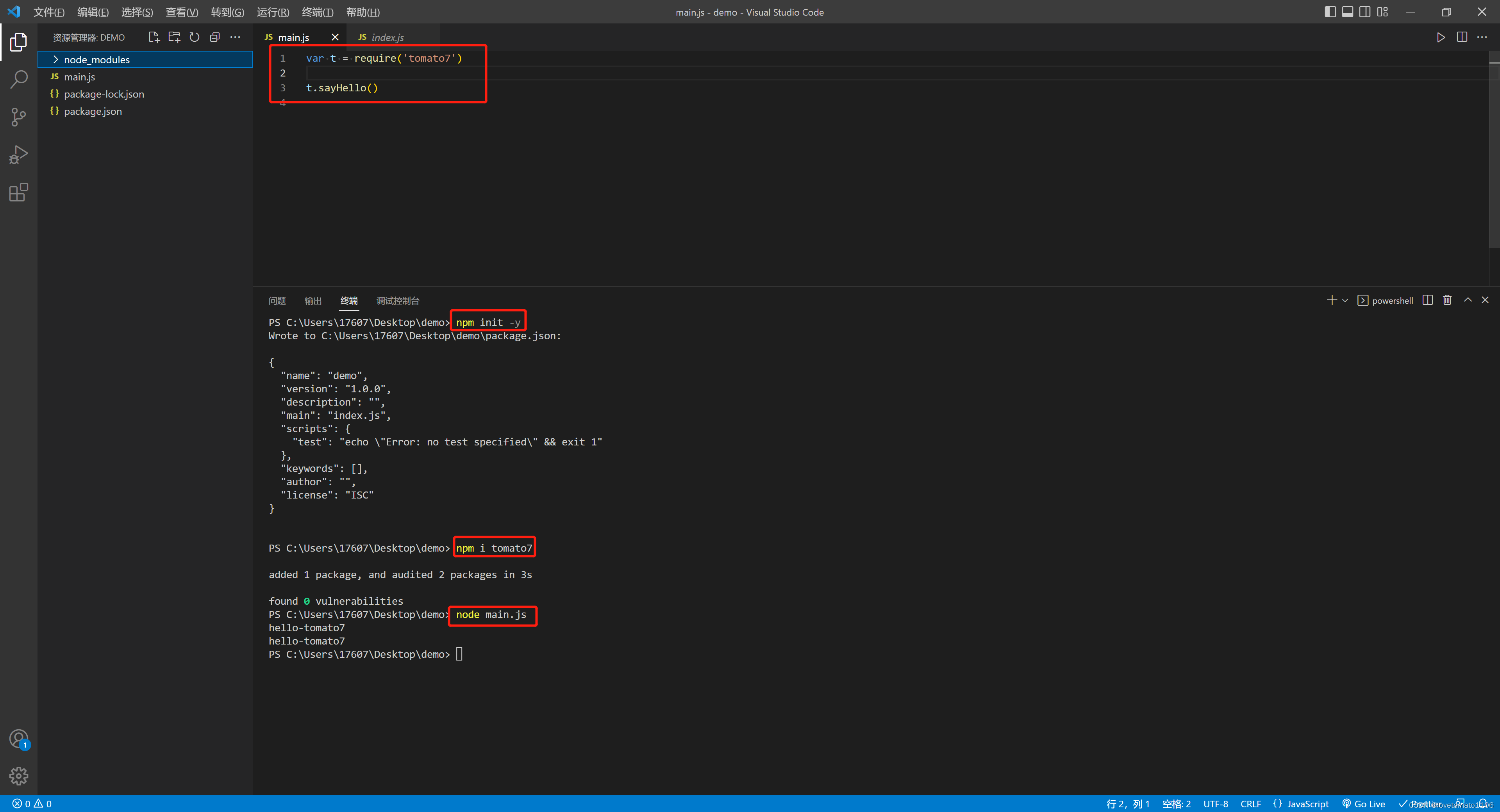Viewport: 1500px width, 812px height.
Task: Maximize the terminal panel with chevron
Action: point(1468,300)
